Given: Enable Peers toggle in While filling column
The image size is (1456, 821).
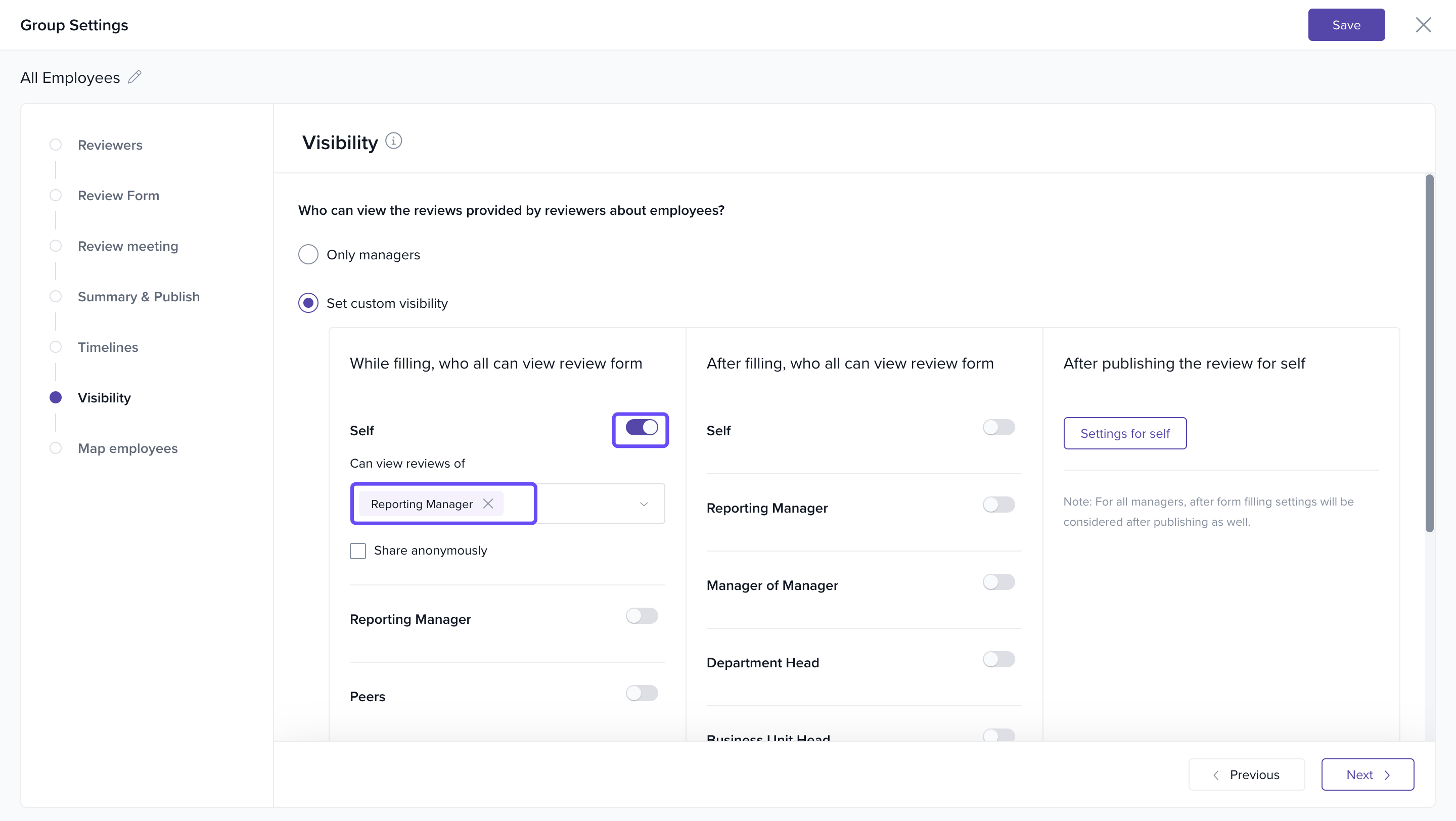Looking at the screenshot, I should point(641,693).
